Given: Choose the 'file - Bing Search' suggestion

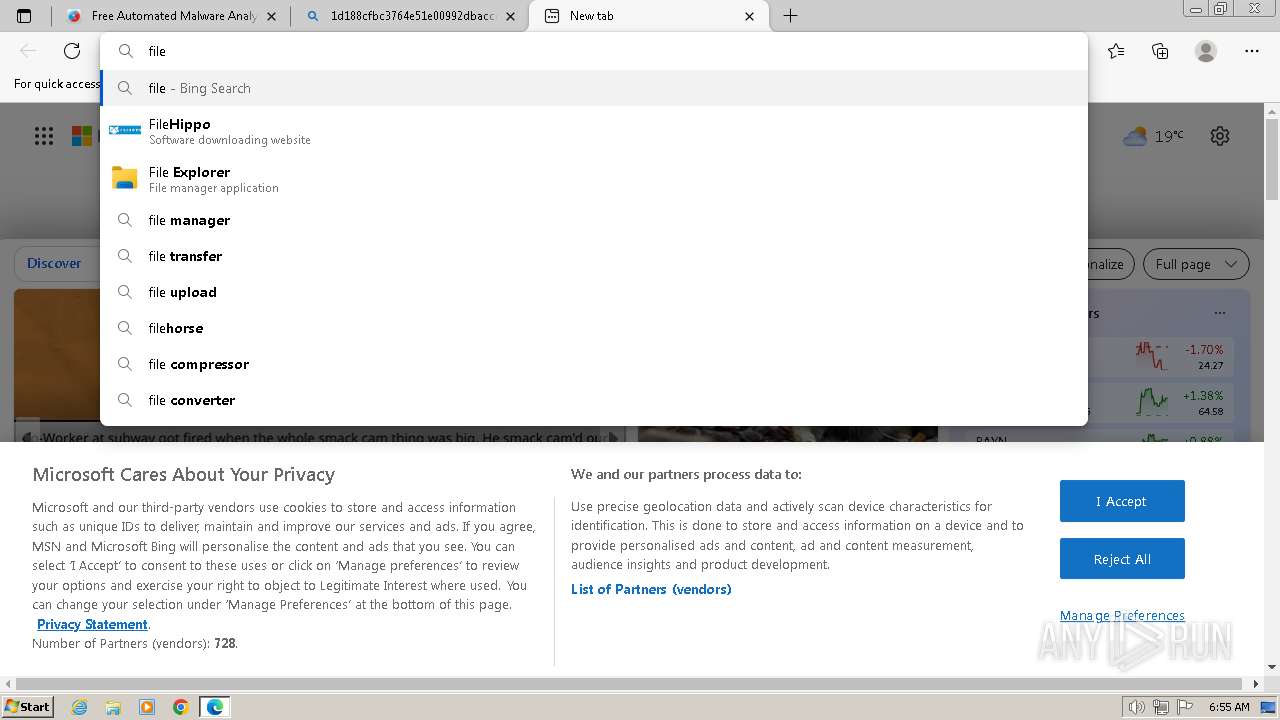Looking at the screenshot, I should pos(594,88).
